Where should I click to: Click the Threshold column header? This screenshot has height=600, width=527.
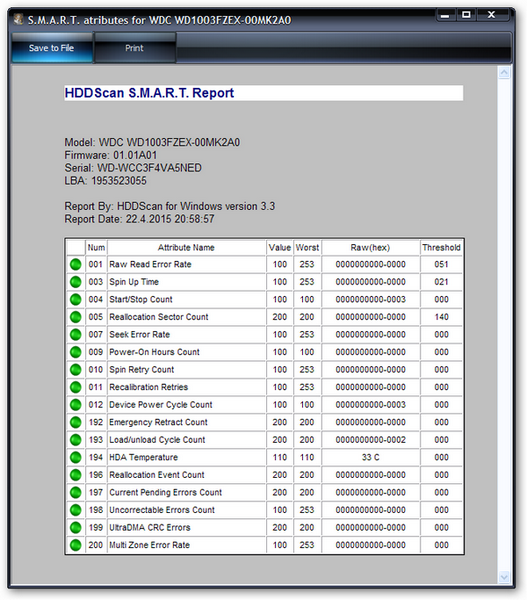(x=441, y=248)
